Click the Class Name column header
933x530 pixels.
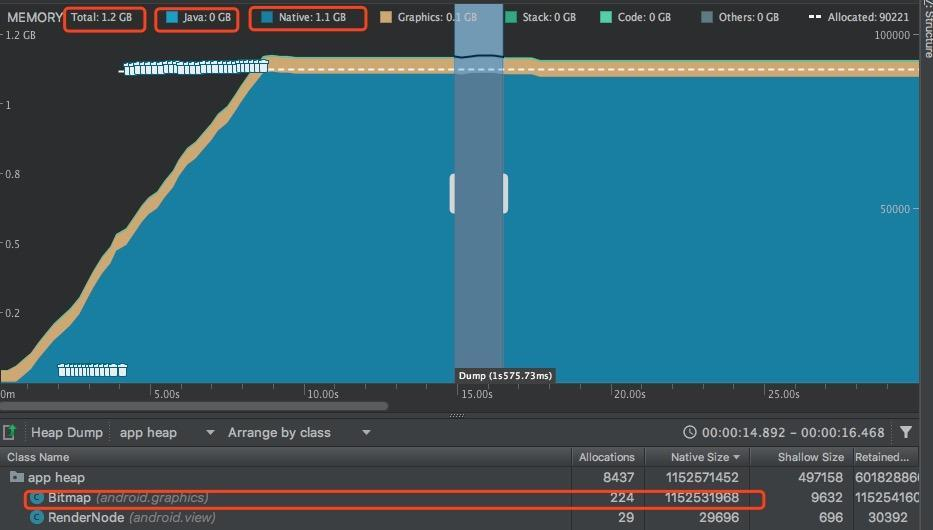point(38,457)
